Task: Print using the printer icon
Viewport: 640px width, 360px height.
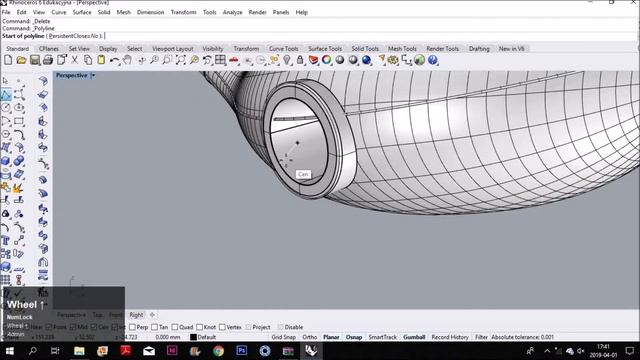Action: pyautogui.click(x=48, y=60)
